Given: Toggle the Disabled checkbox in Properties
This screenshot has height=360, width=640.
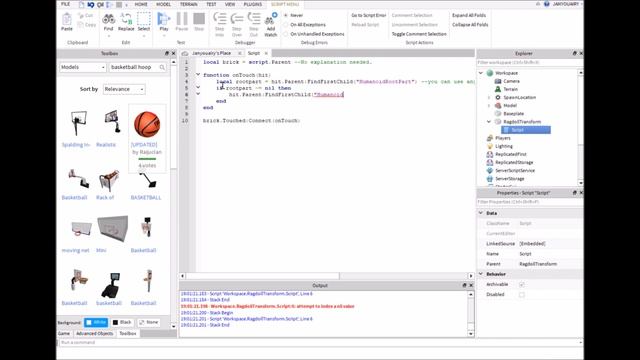Looking at the screenshot, I should (x=522, y=295).
